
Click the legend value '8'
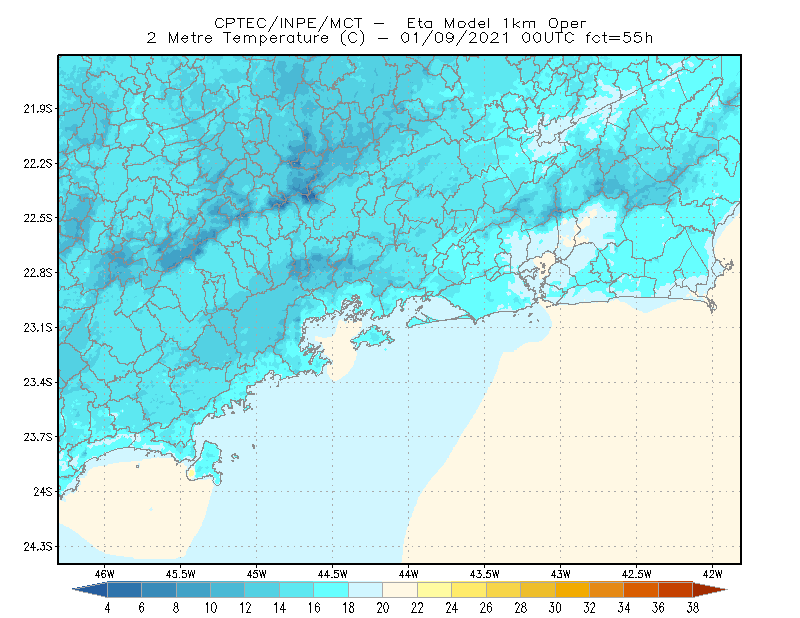click(176, 608)
